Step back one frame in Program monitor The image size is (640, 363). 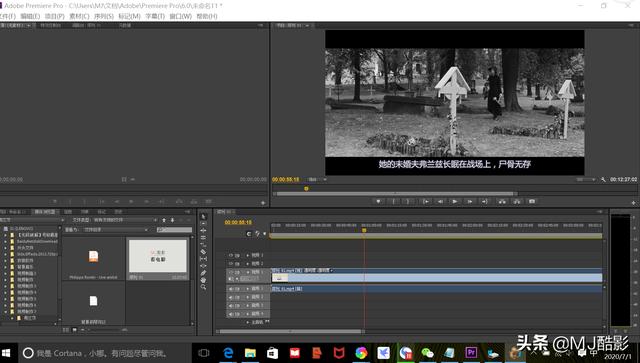coord(440,201)
